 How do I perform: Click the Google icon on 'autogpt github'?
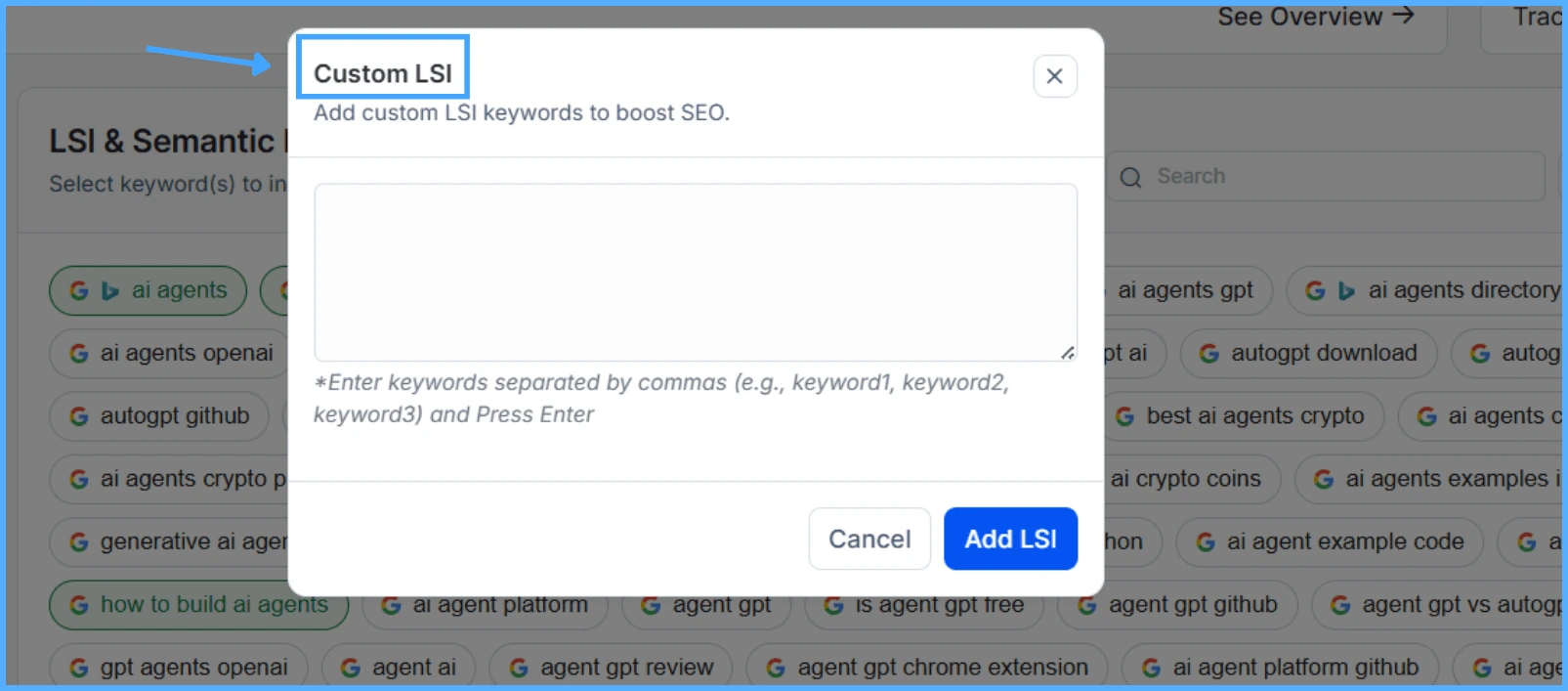(79, 416)
